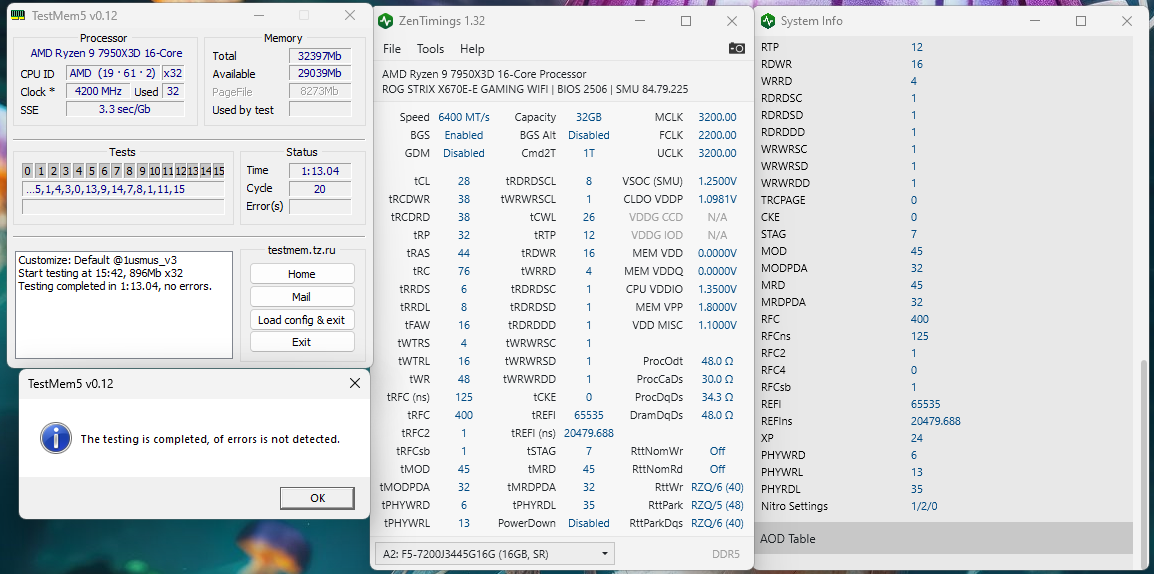Viewport: 1154px width, 574px height.
Task: Click the TestMem5 title bar memory icon
Action: (19, 15)
